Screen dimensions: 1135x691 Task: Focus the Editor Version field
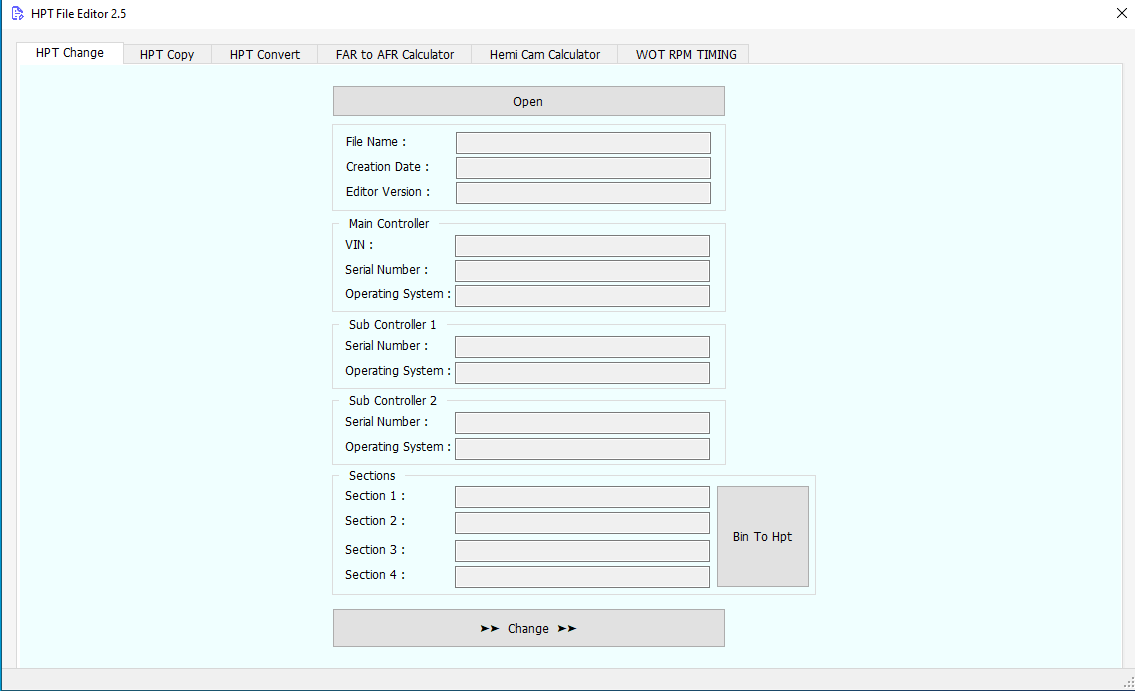coord(583,192)
